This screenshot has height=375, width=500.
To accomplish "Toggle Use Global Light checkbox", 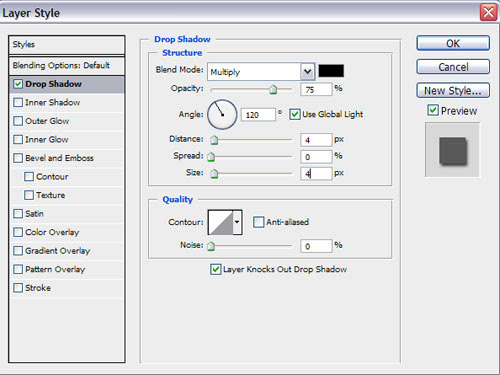I will coord(294,114).
